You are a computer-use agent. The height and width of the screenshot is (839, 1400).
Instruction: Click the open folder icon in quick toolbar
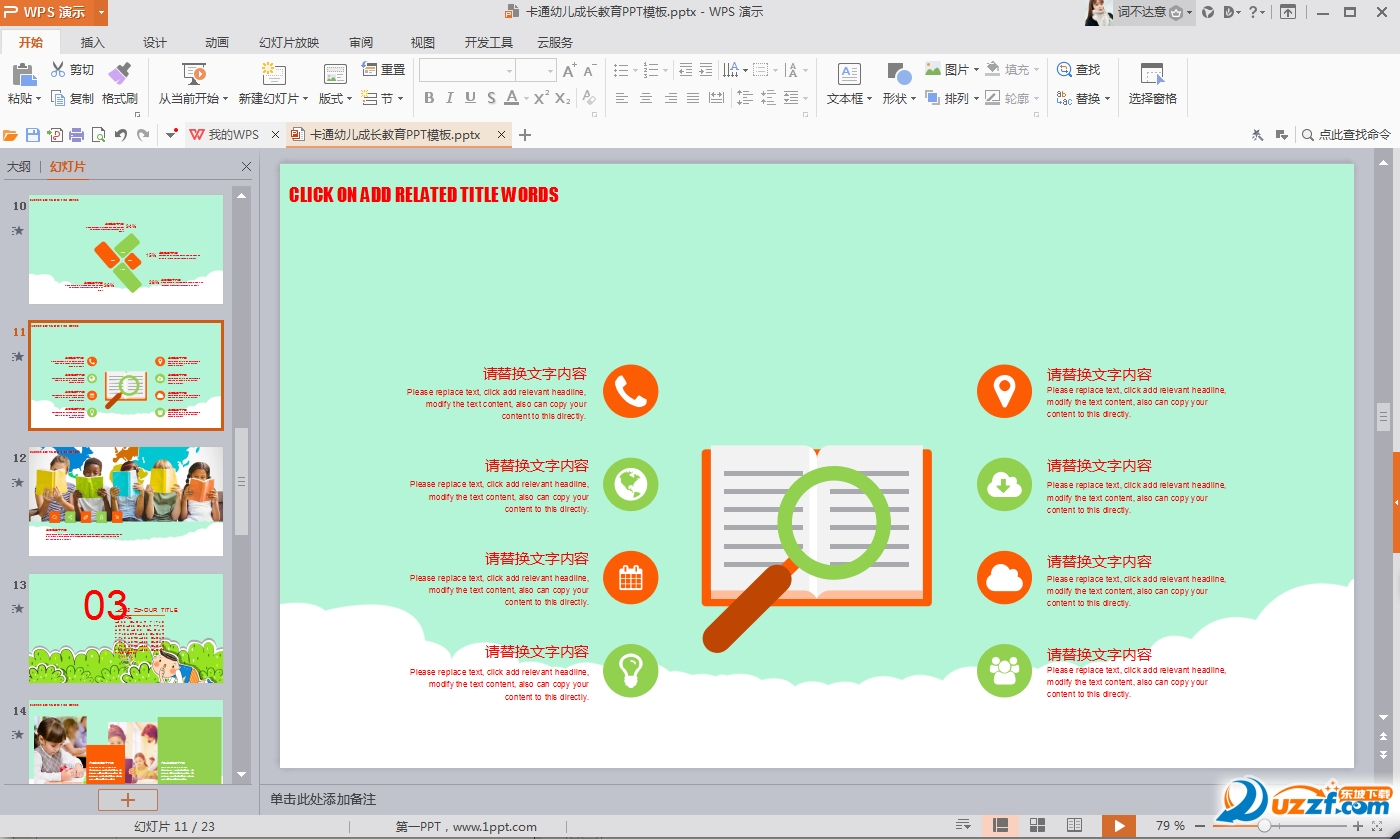click(11, 135)
